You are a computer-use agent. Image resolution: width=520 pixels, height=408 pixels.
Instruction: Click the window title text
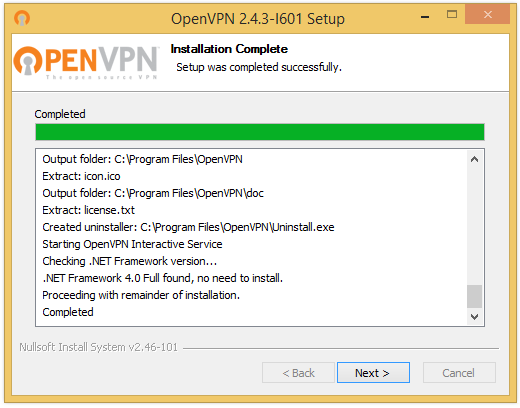click(258, 19)
